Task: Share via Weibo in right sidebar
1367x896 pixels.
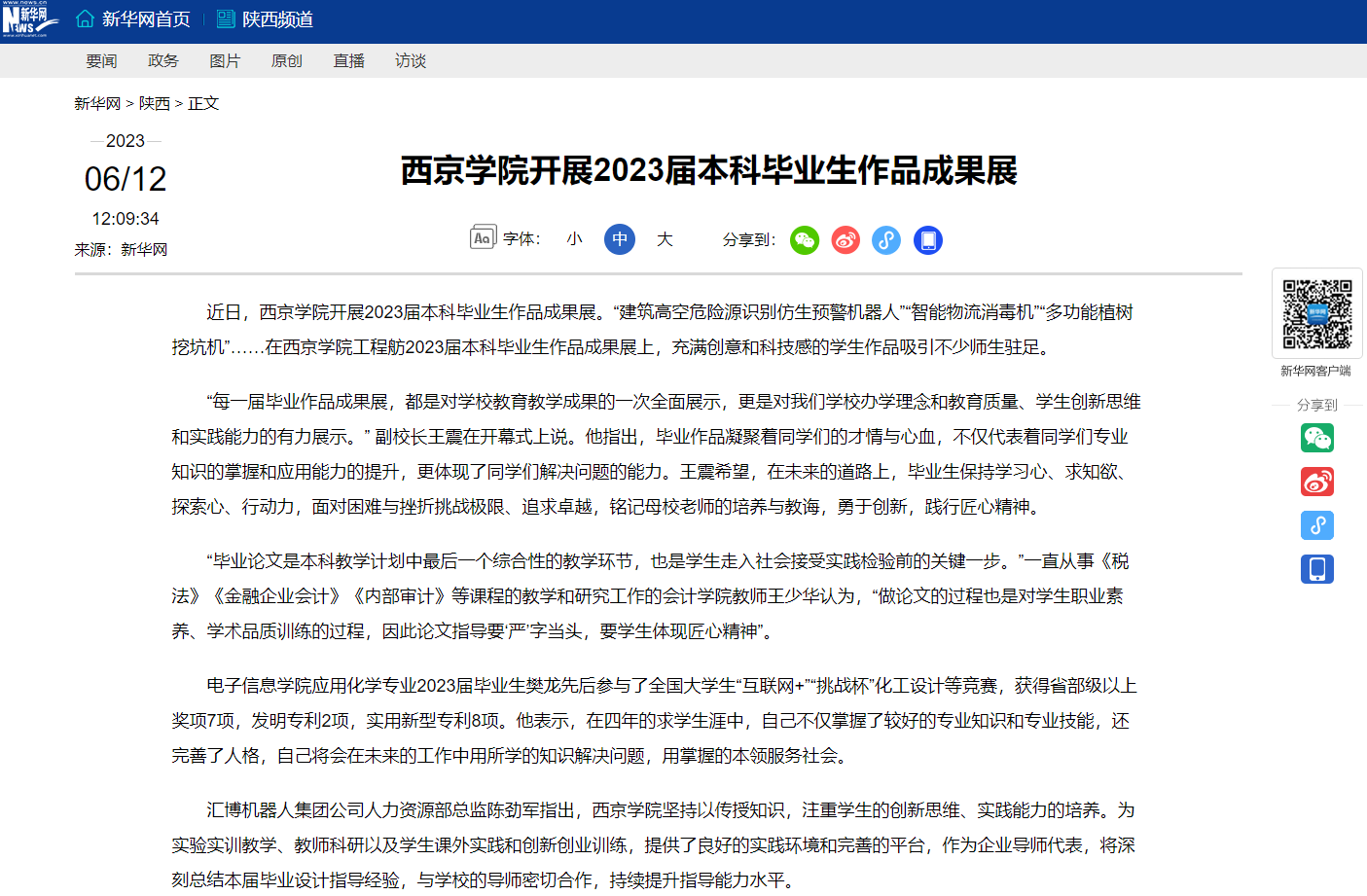Action: point(1317,482)
